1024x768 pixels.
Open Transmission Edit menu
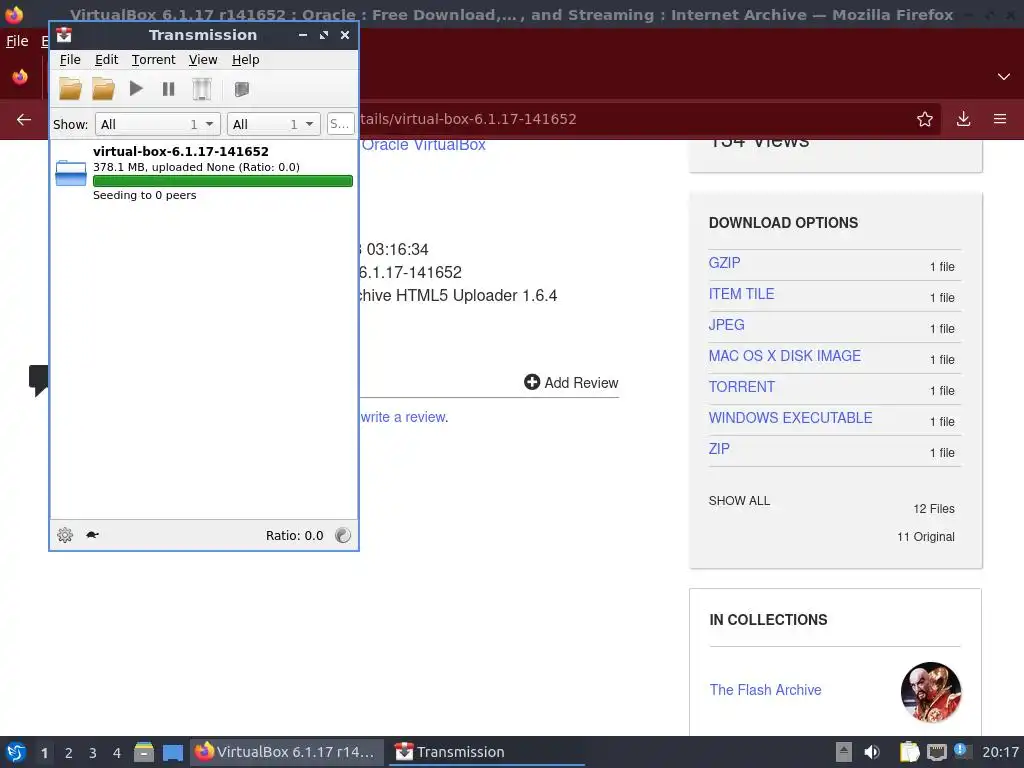(x=106, y=59)
